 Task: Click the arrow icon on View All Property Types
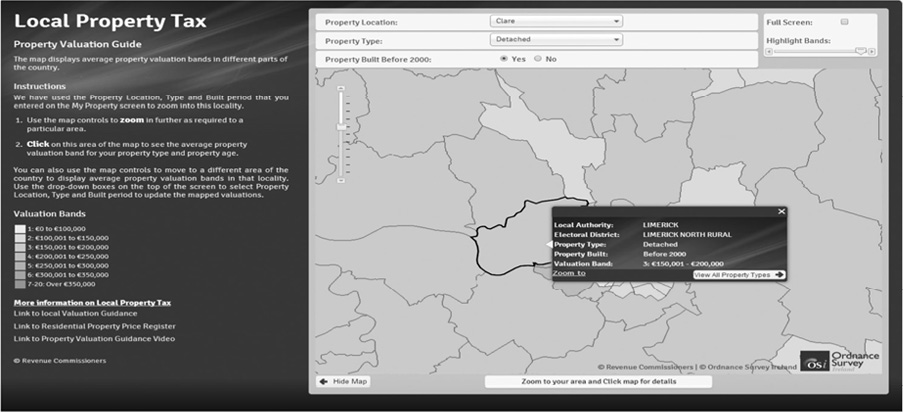click(x=779, y=274)
